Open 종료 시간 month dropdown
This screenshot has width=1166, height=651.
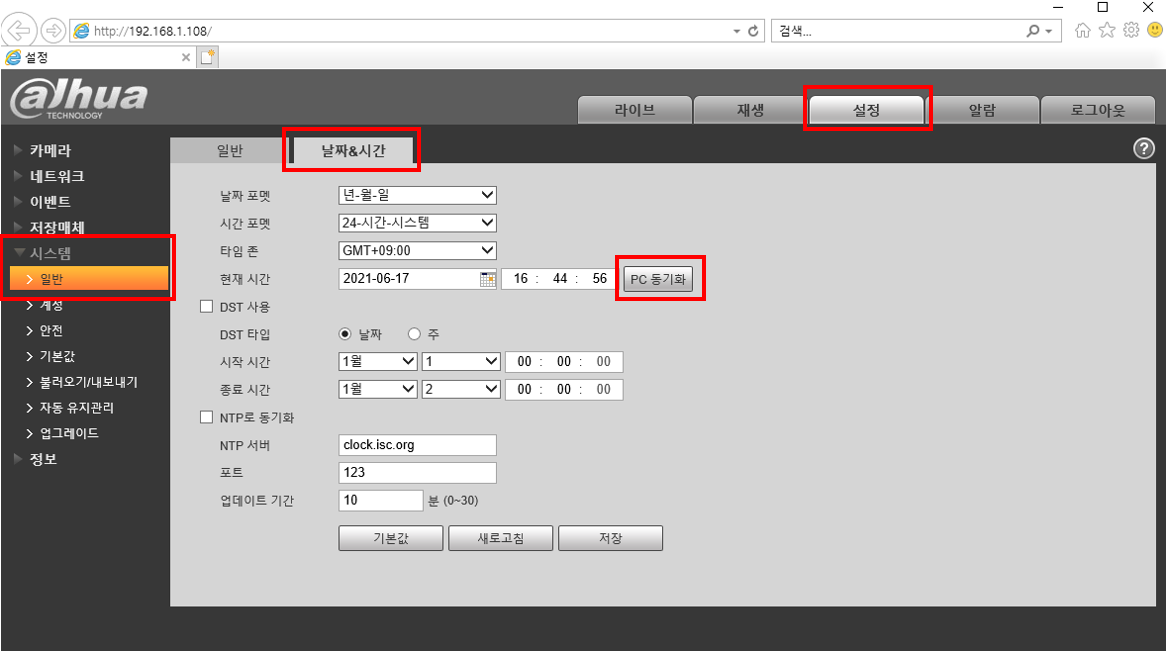click(x=378, y=389)
